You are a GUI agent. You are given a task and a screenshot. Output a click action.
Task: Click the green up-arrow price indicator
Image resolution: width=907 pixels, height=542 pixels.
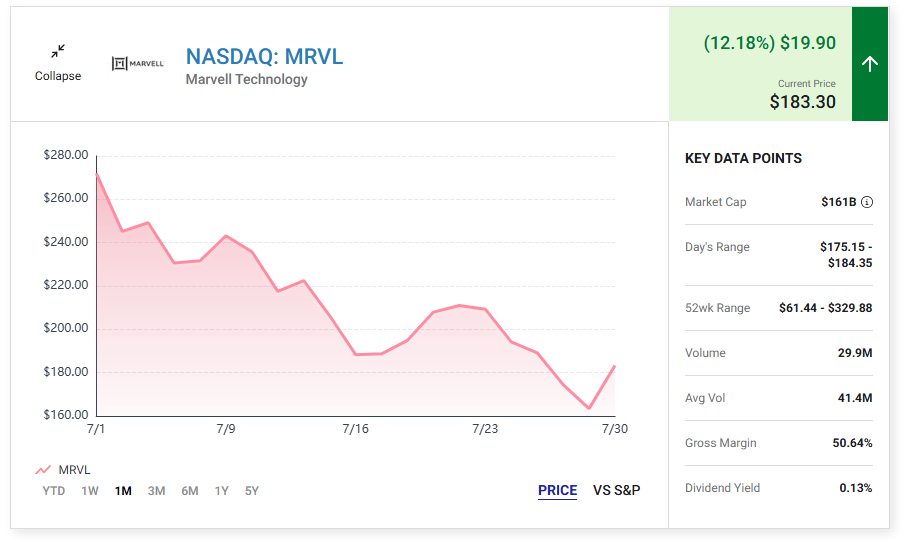[x=869, y=64]
